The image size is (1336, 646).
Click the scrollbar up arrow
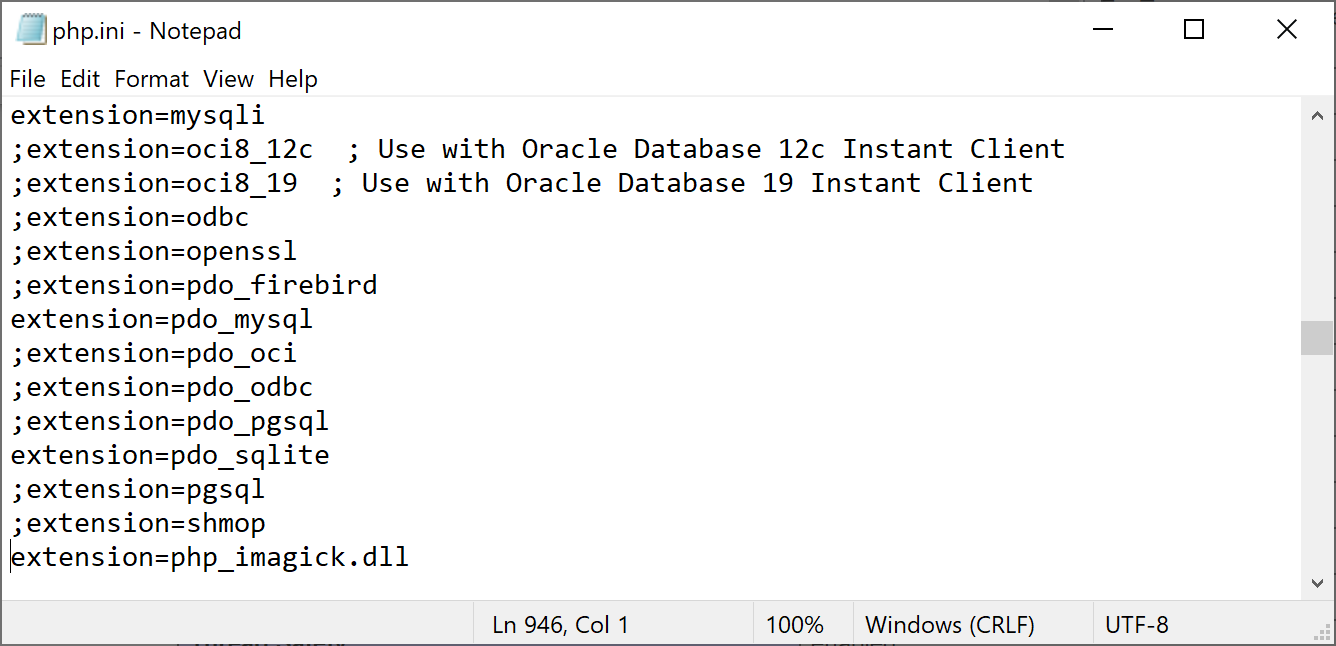coord(1317,115)
